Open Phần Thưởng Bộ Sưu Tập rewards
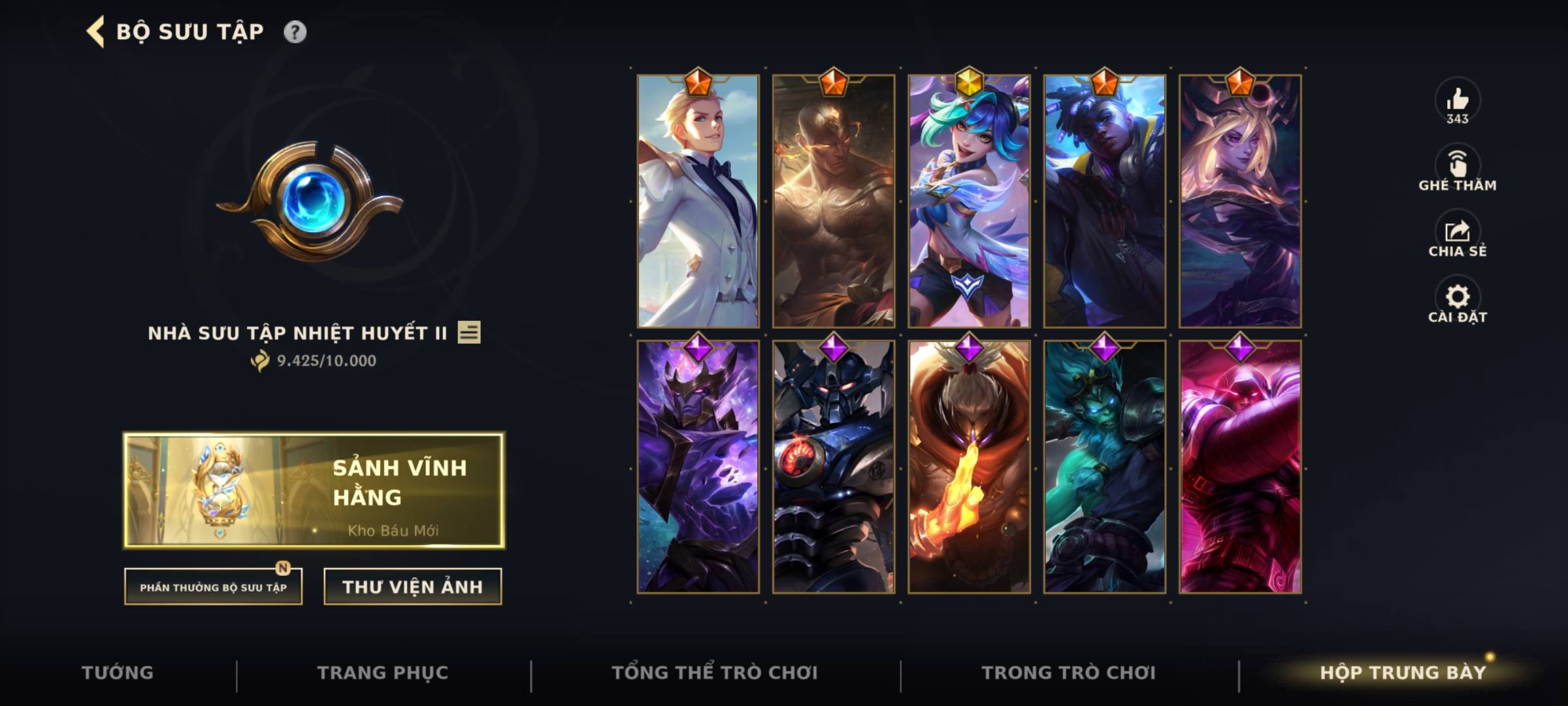This screenshot has width=1568, height=706. click(214, 586)
